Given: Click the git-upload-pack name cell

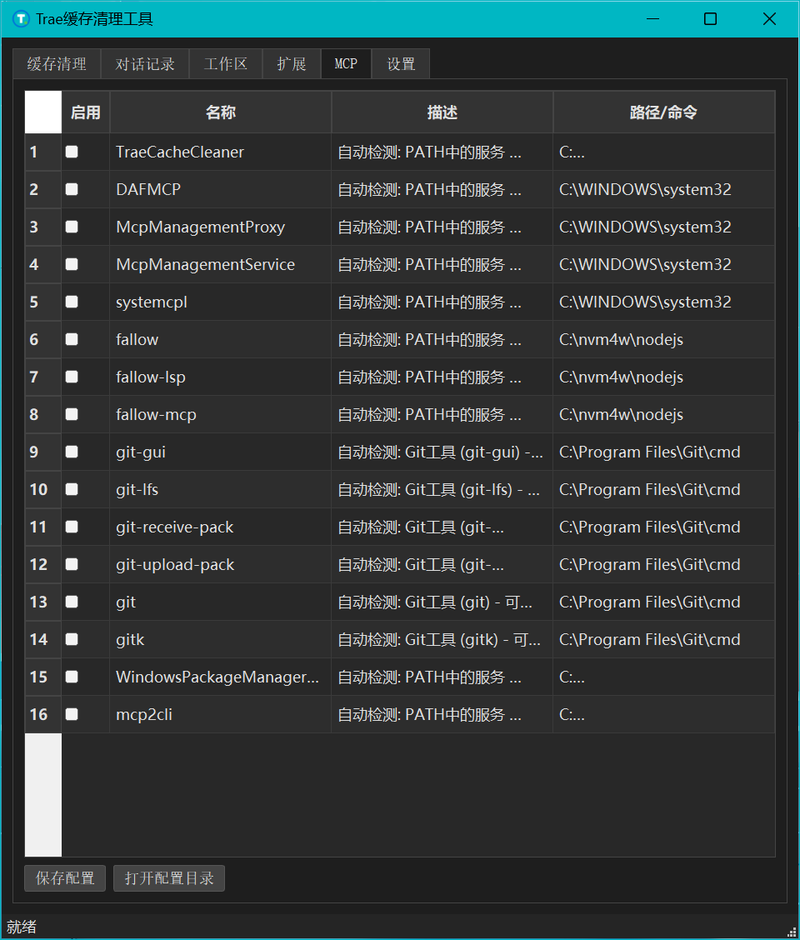Looking at the screenshot, I should coord(221,564).
